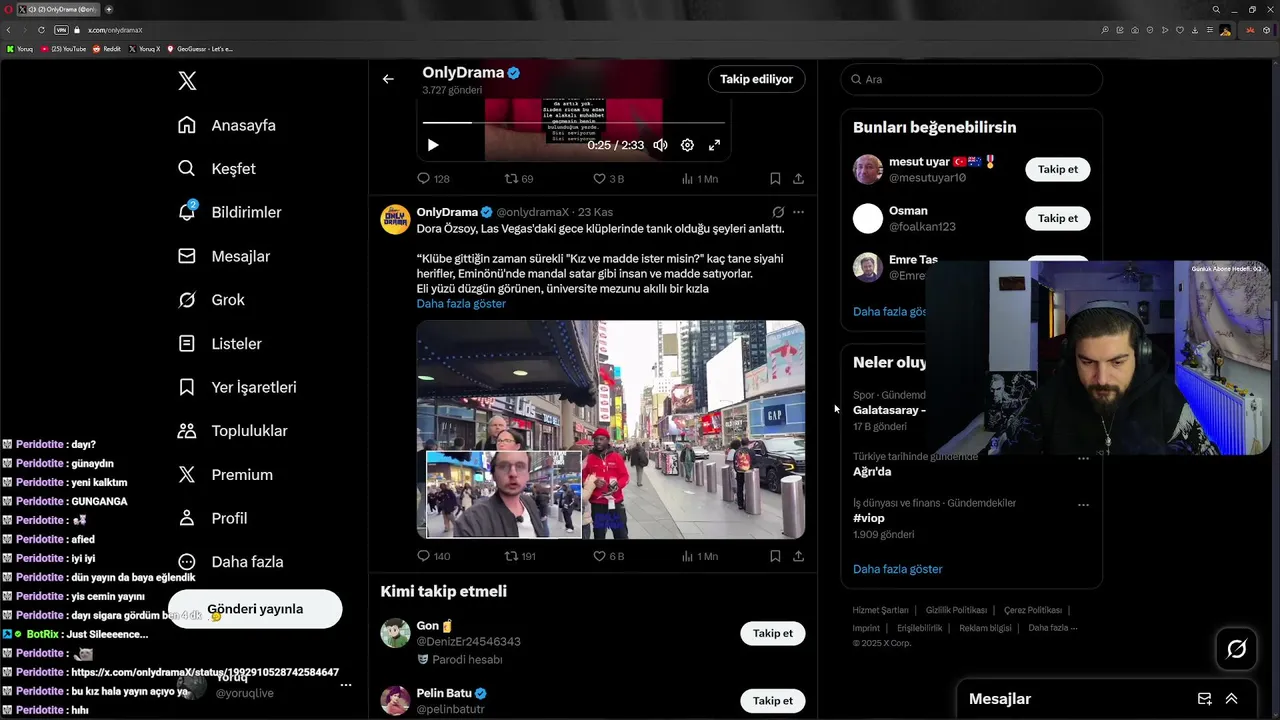Open Yer İşaretleri bookmarks
1280x720 pixels.
(x=237, y=387)
